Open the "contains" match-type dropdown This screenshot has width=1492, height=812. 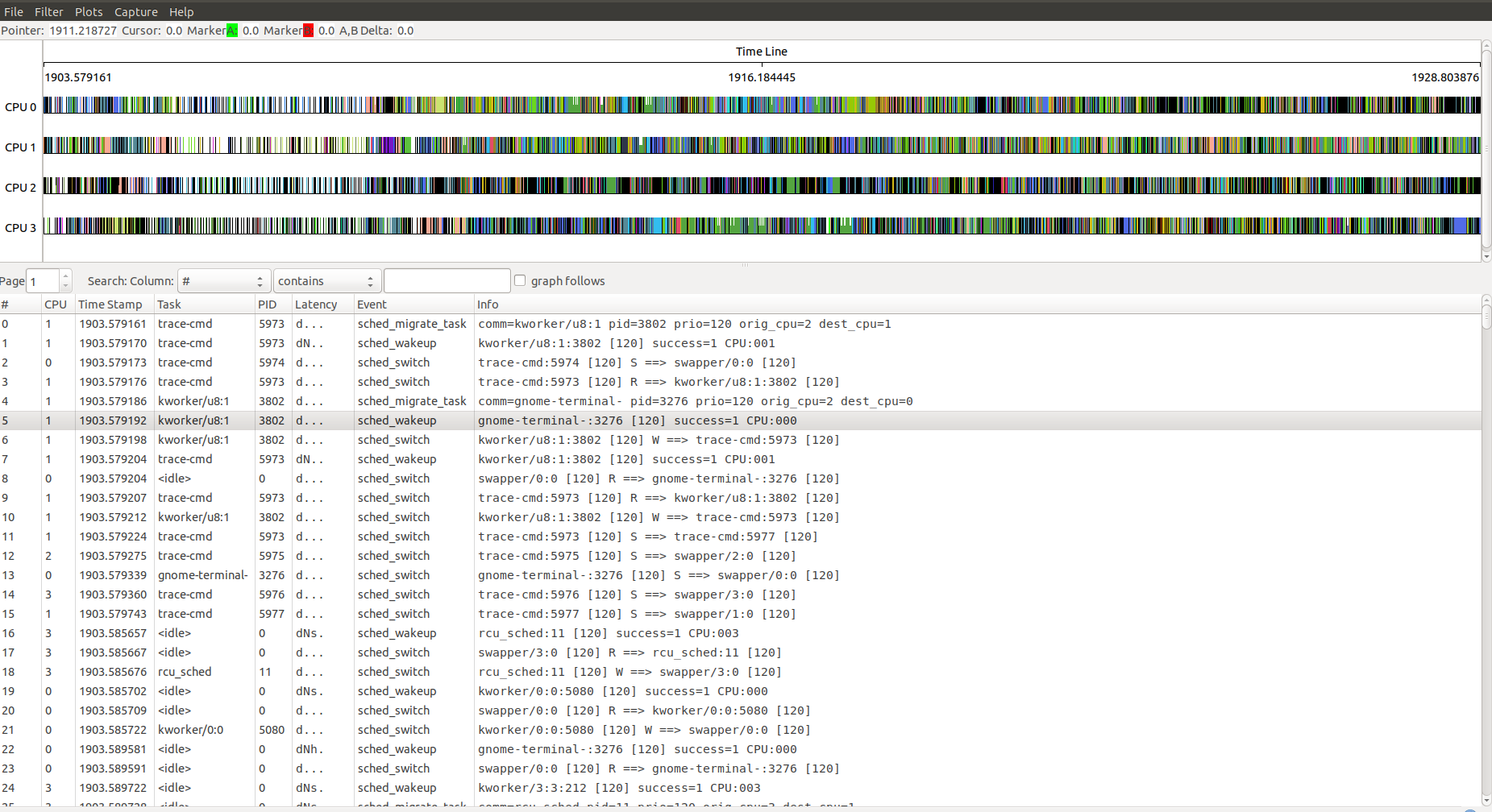click(326, 280)
